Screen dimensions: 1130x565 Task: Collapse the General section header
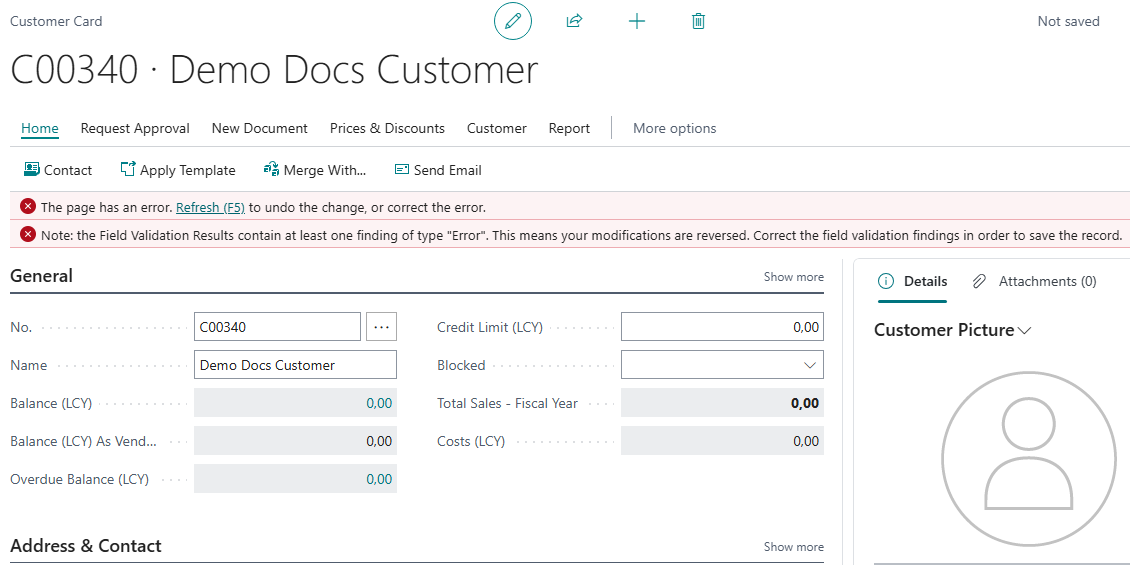[42, 276]
